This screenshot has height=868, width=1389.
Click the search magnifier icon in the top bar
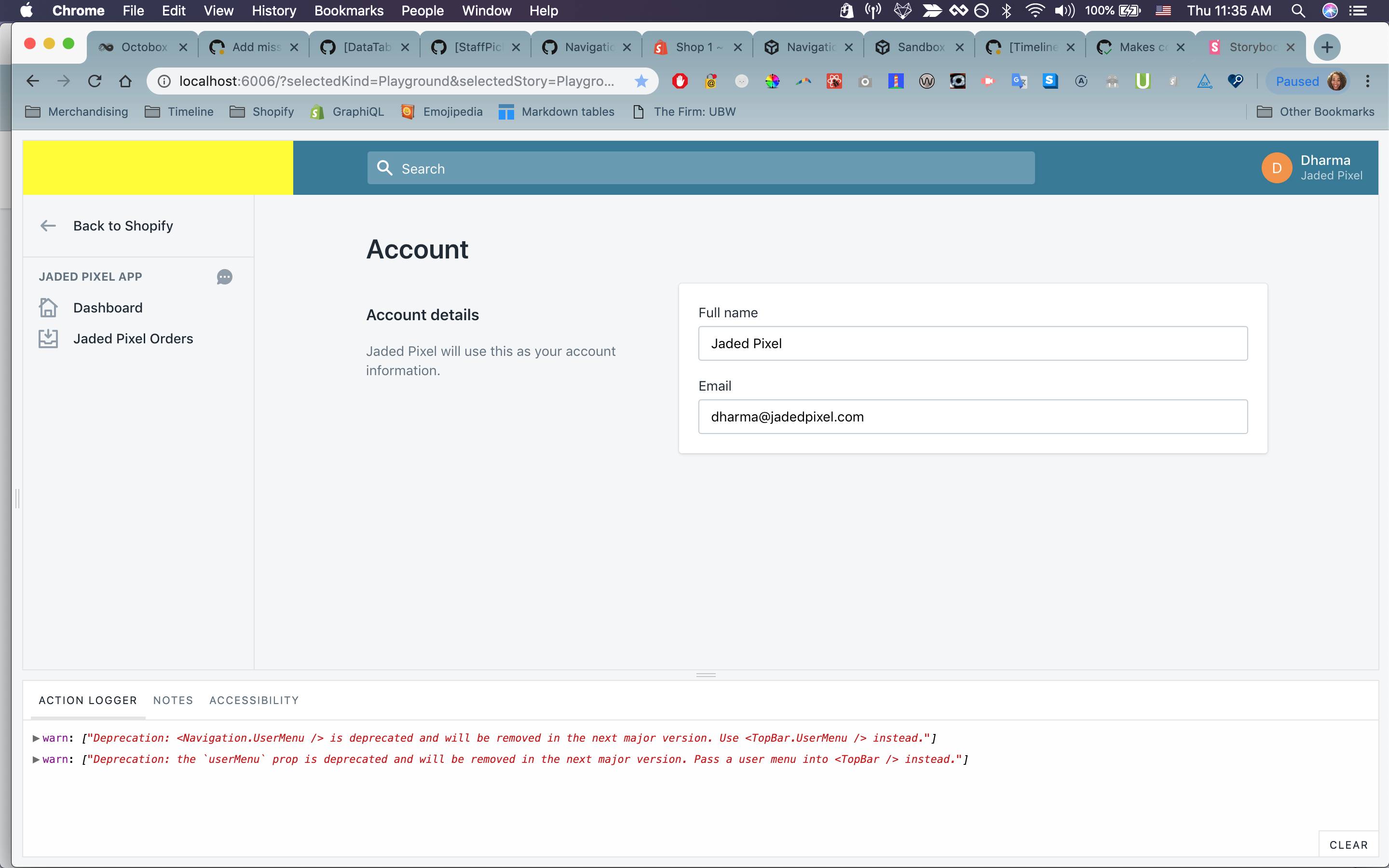click(384, 168)
